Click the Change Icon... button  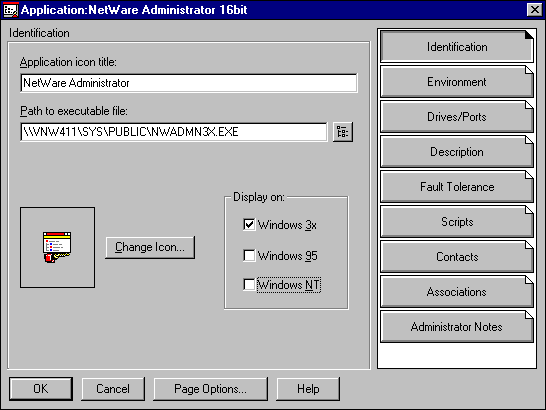click(x=150, y=247)
